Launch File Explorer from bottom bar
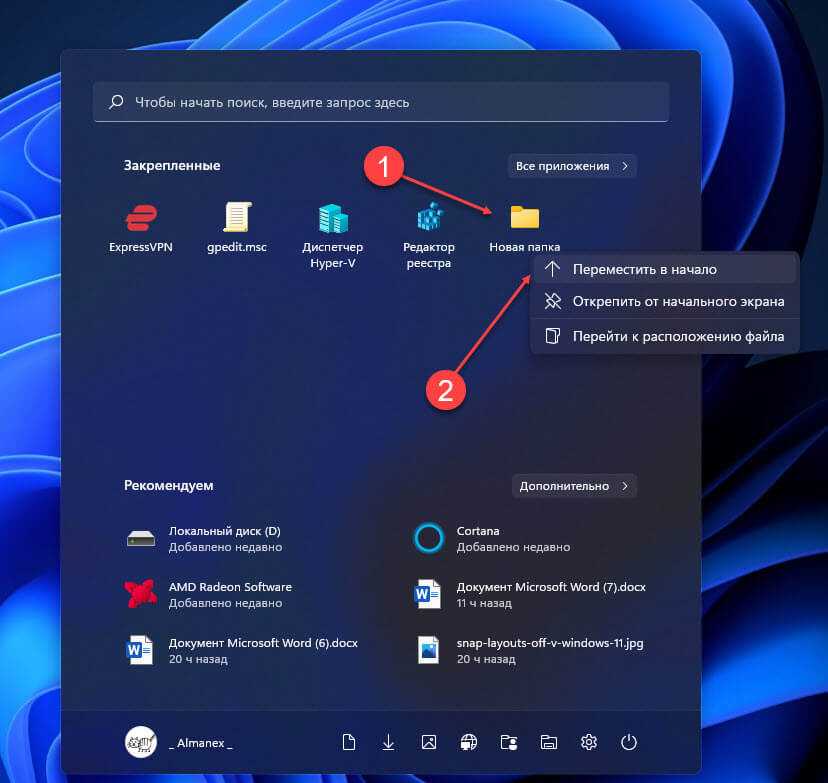 (549, 742)
